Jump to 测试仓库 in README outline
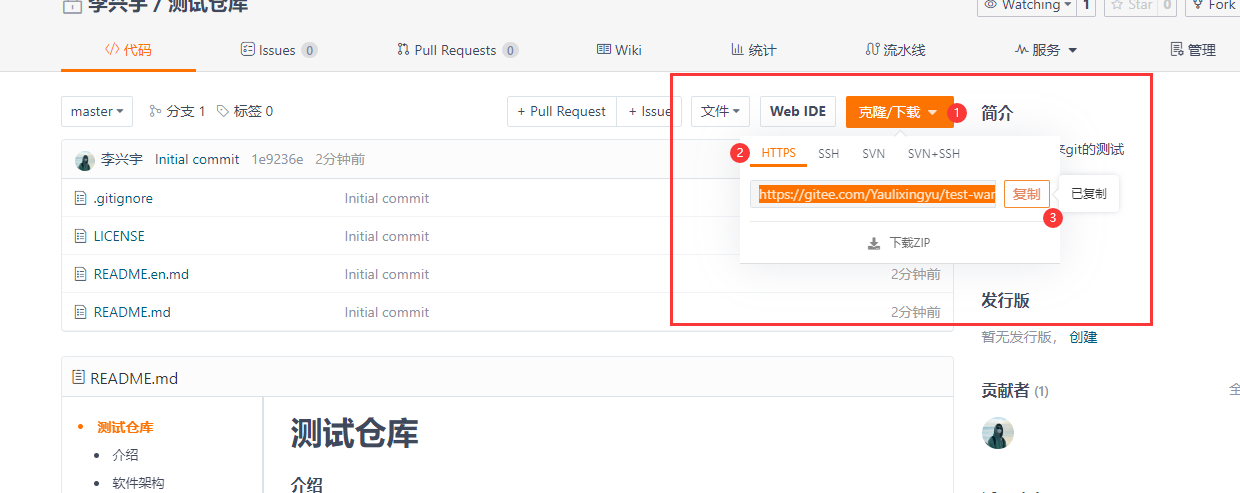 click(x=125, y=427)
